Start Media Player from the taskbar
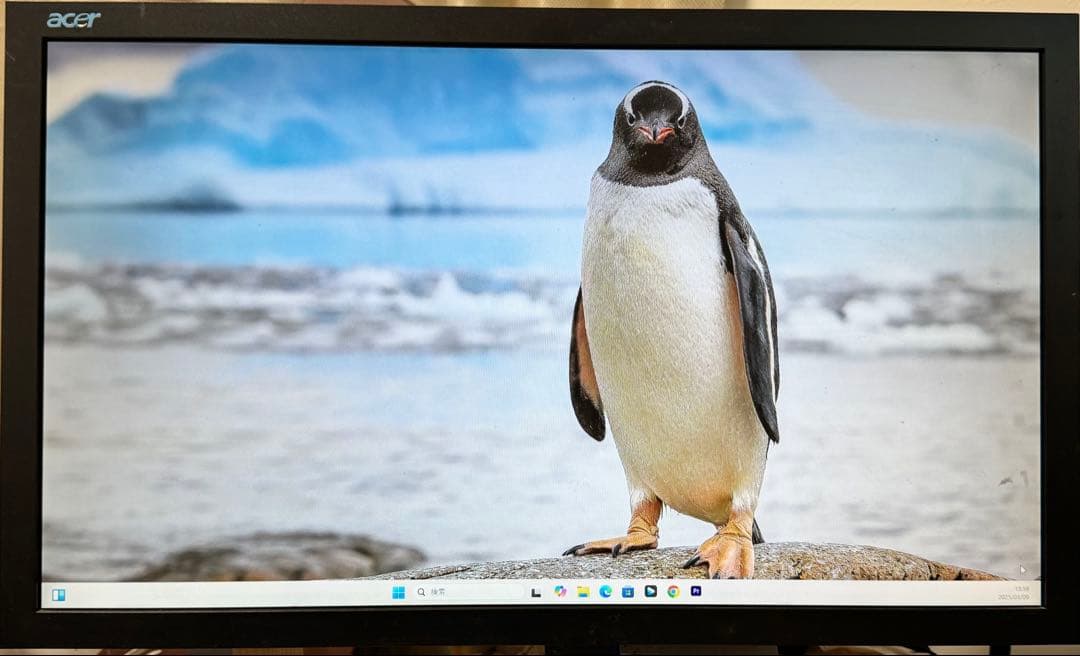The height and width of the screenshot is (656, 1080). 651,592
